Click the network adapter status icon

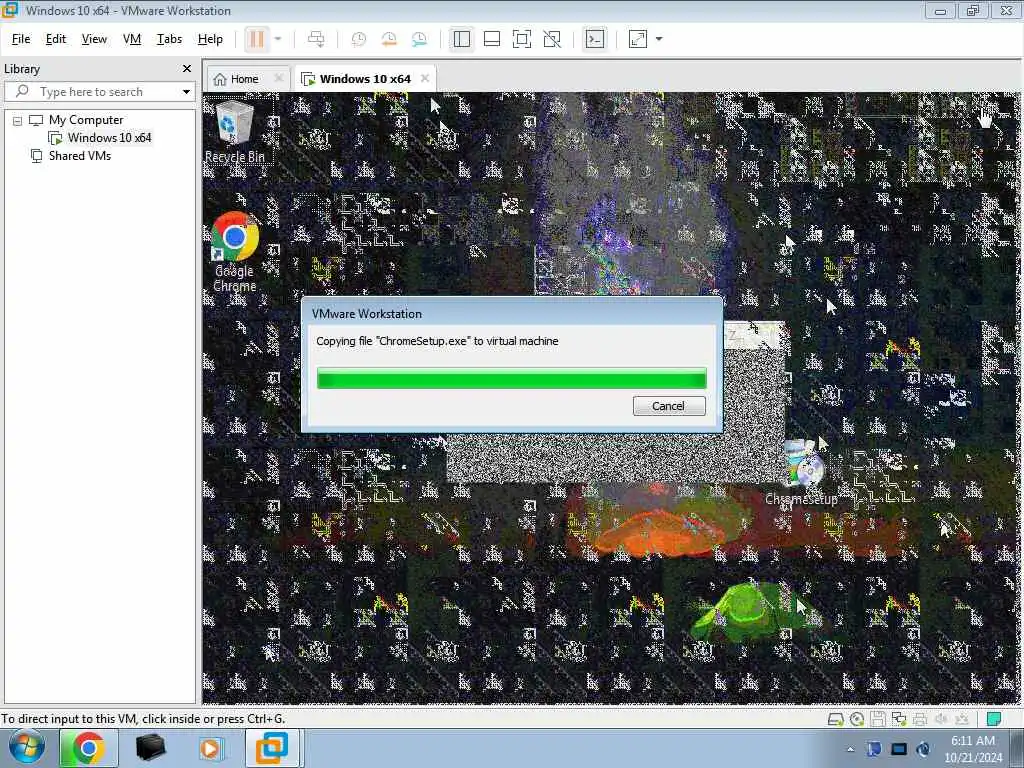point(899,719)
